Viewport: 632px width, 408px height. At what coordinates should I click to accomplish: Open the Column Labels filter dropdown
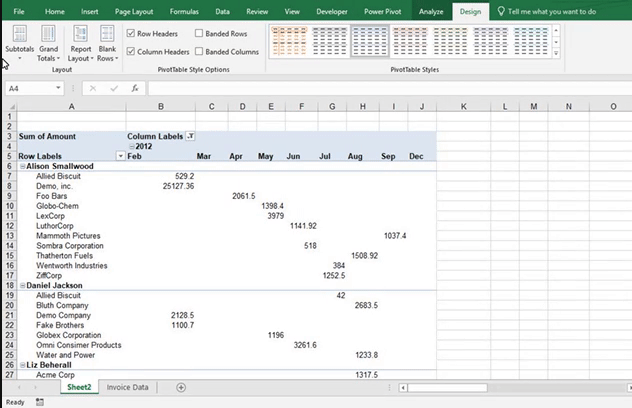pos(191,136)
